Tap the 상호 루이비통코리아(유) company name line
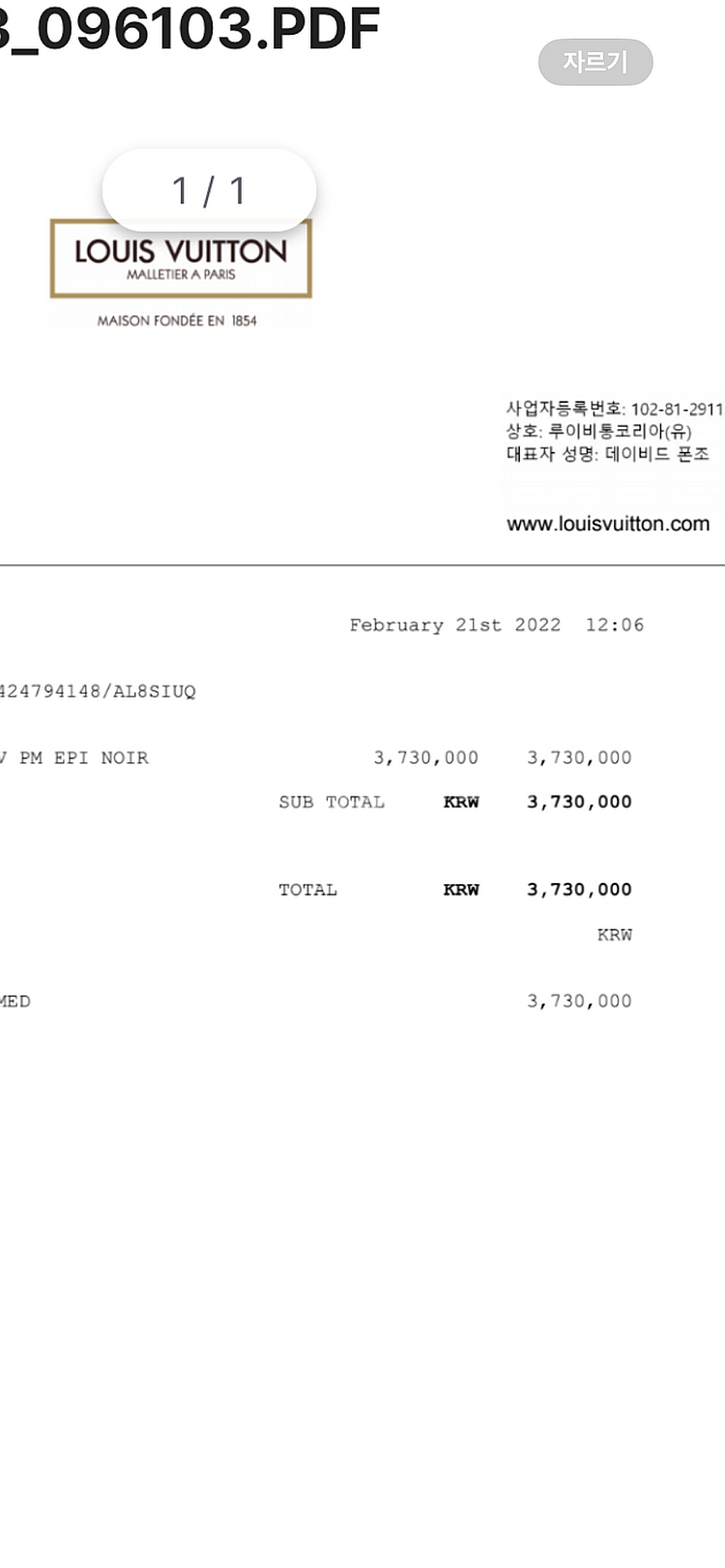Image resolution: width=725 pixels, height=1568 pixels. coord(599,431)
